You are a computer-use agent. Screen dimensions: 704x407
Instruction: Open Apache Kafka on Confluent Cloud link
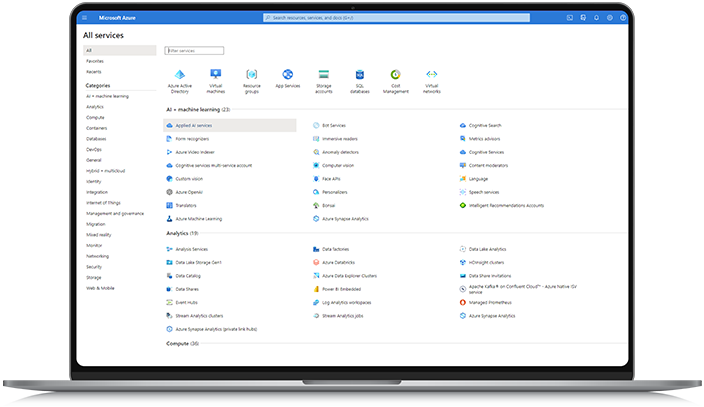pyautogui.click(x=523, y=289)
